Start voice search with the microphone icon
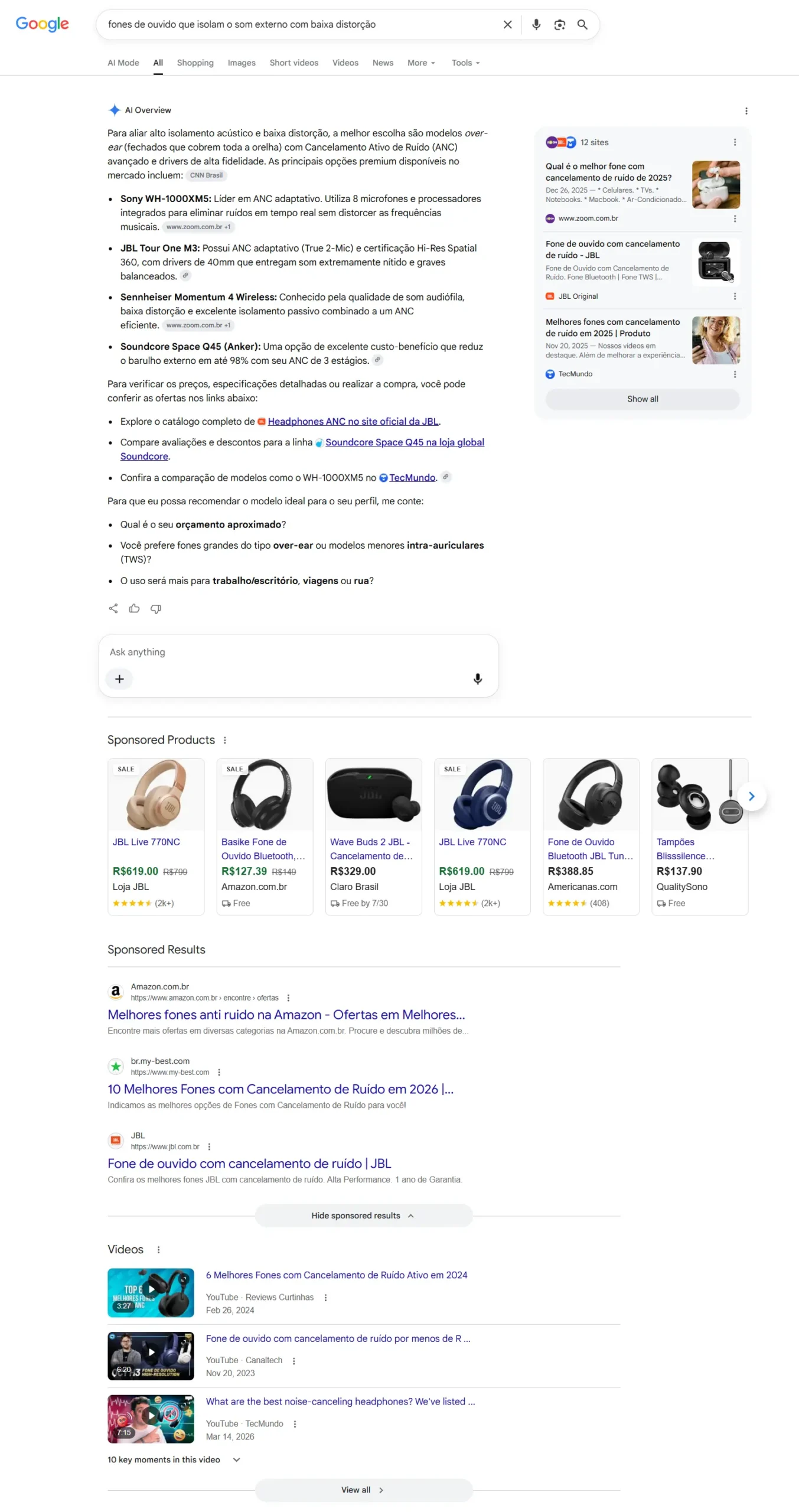 coord(536,25)
